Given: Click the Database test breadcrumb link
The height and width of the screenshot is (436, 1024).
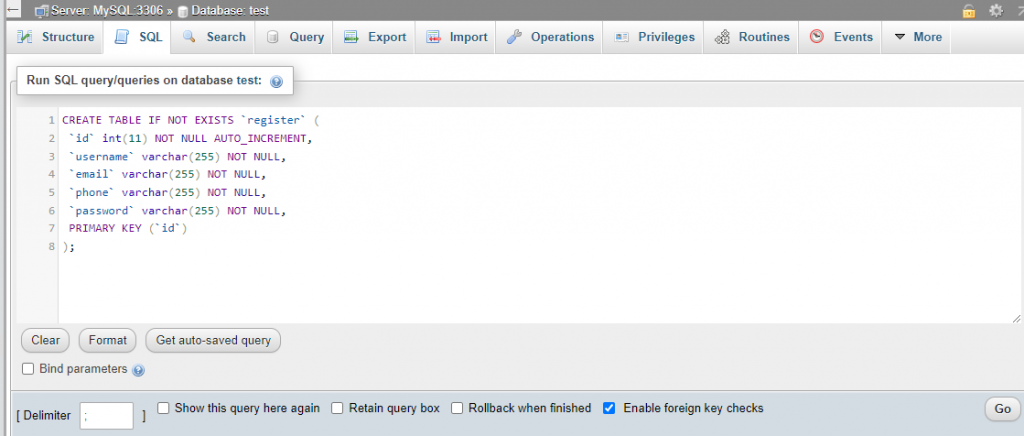Looking at the screenshot, I should 223,10.
